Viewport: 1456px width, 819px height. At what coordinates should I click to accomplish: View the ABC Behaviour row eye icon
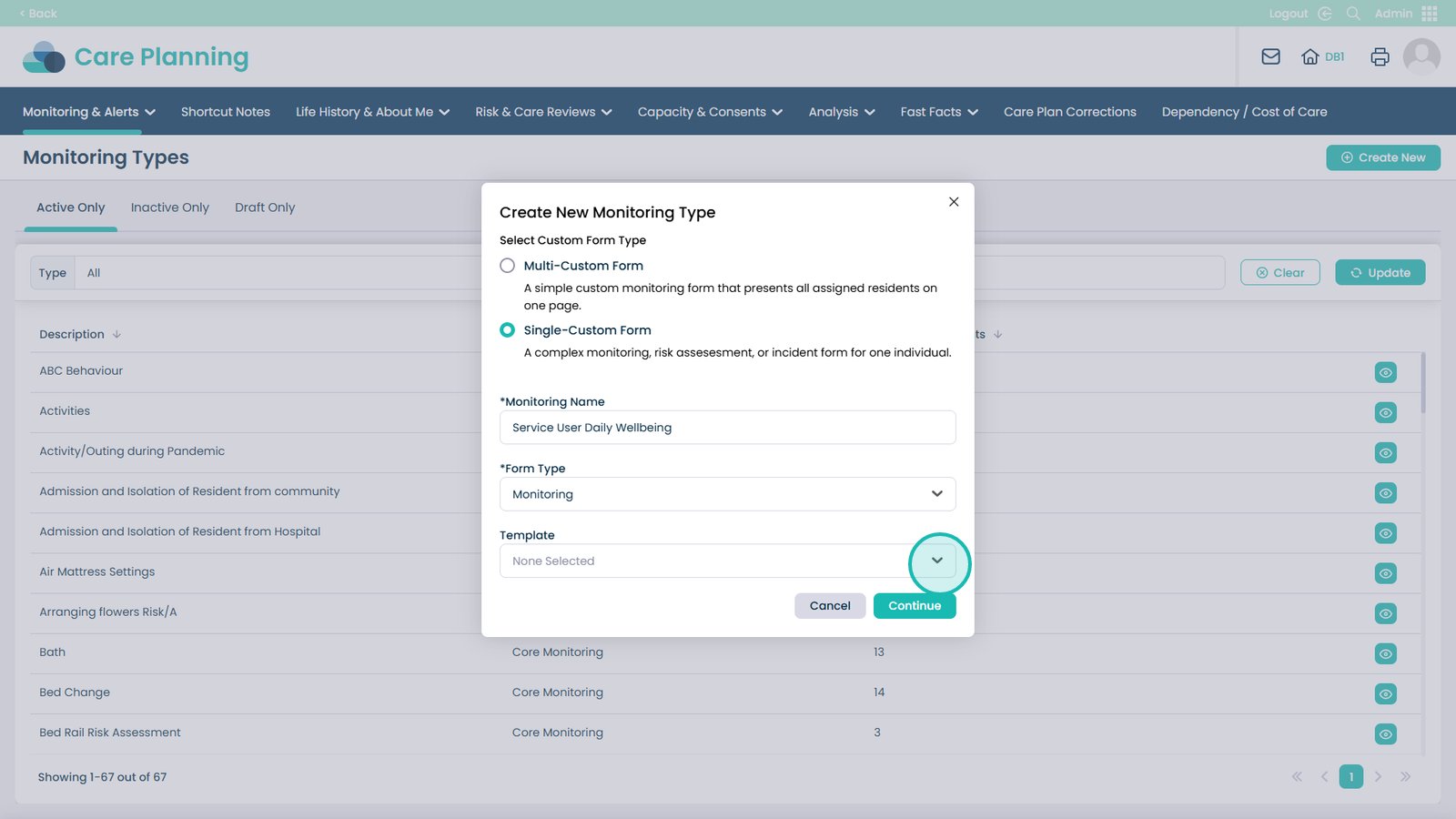1385,372
